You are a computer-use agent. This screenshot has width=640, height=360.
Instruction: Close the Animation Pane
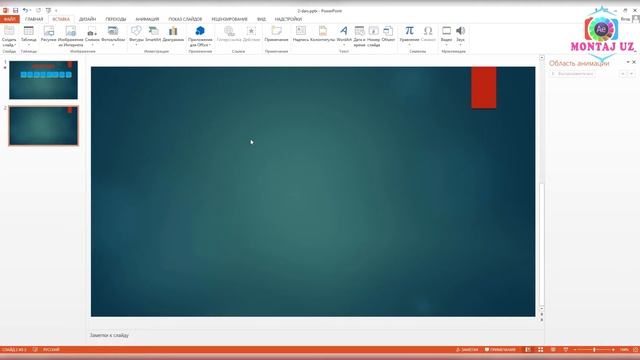click(634, 62)
